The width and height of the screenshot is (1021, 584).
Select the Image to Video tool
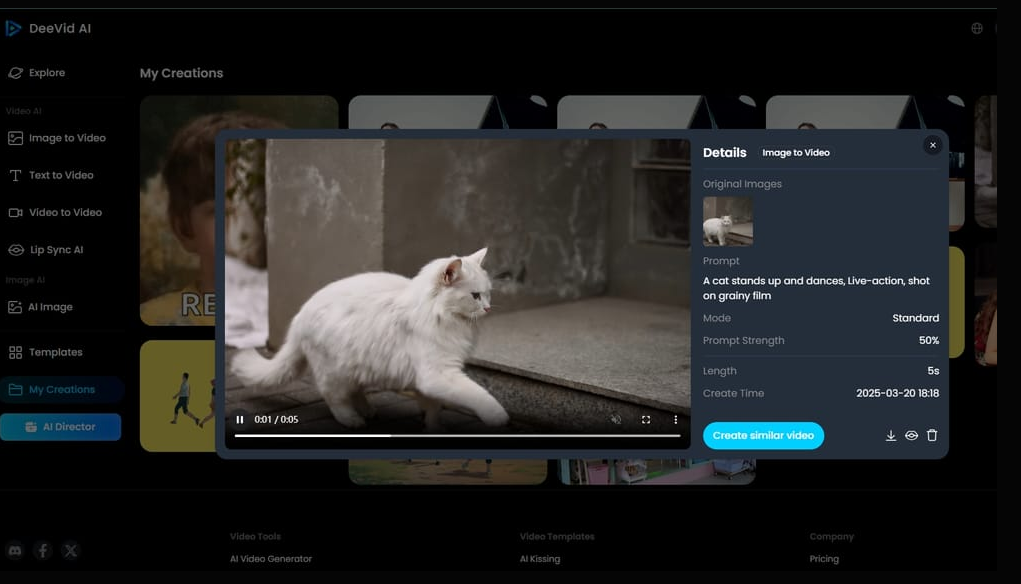click(63, 137)
